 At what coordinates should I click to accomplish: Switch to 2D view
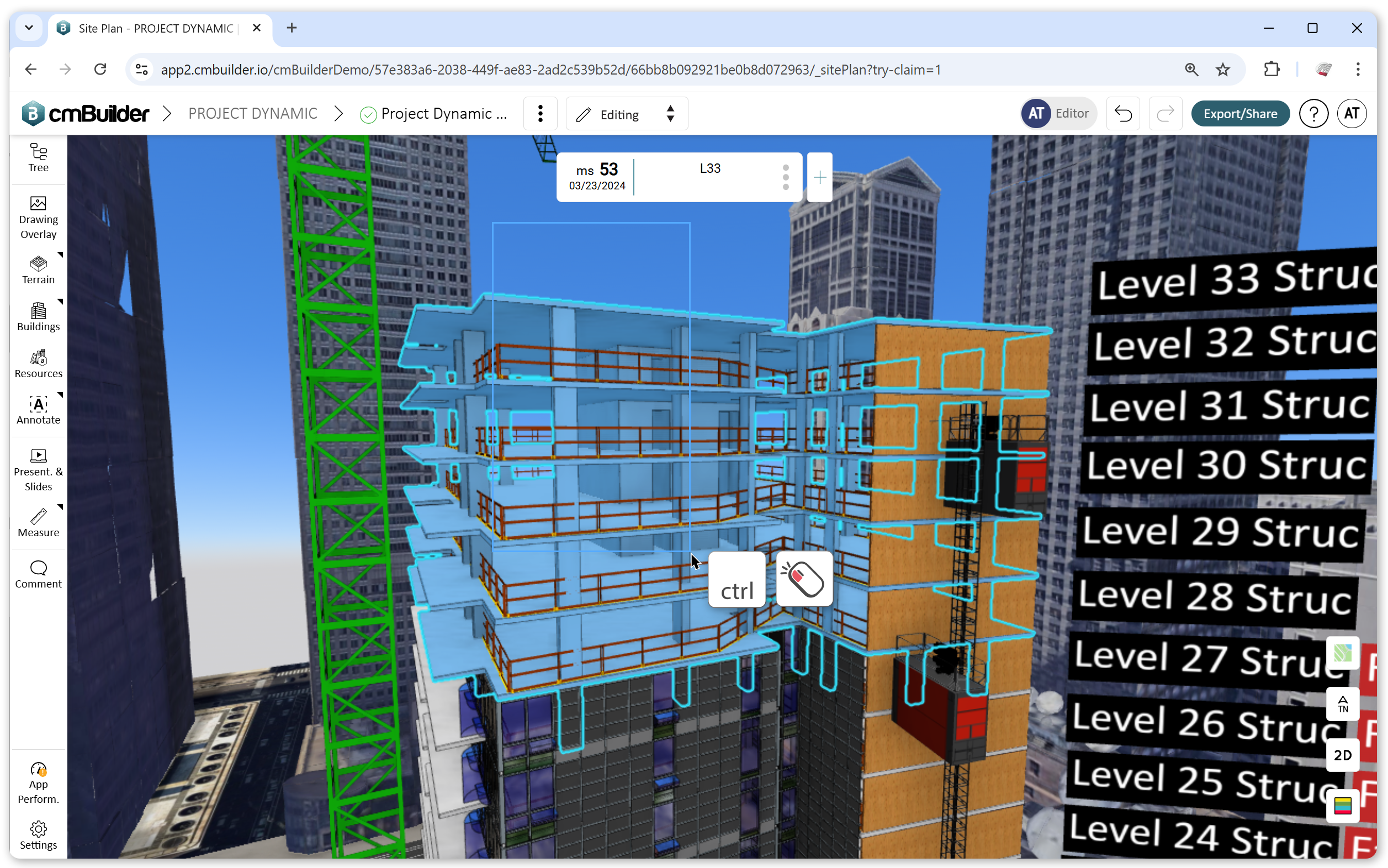click(1342, 755)
